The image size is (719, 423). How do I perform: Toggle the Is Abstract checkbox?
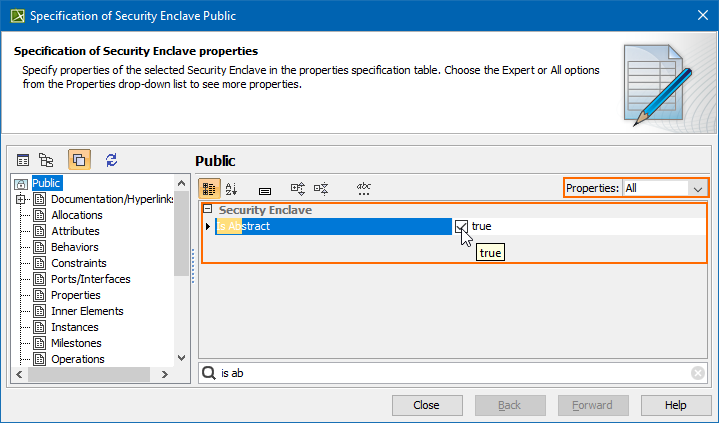click(461, 226)
